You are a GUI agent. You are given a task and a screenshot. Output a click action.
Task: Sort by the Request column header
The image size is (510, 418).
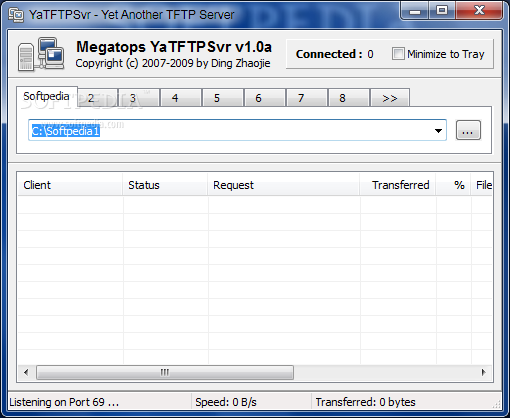click(283, 185)
